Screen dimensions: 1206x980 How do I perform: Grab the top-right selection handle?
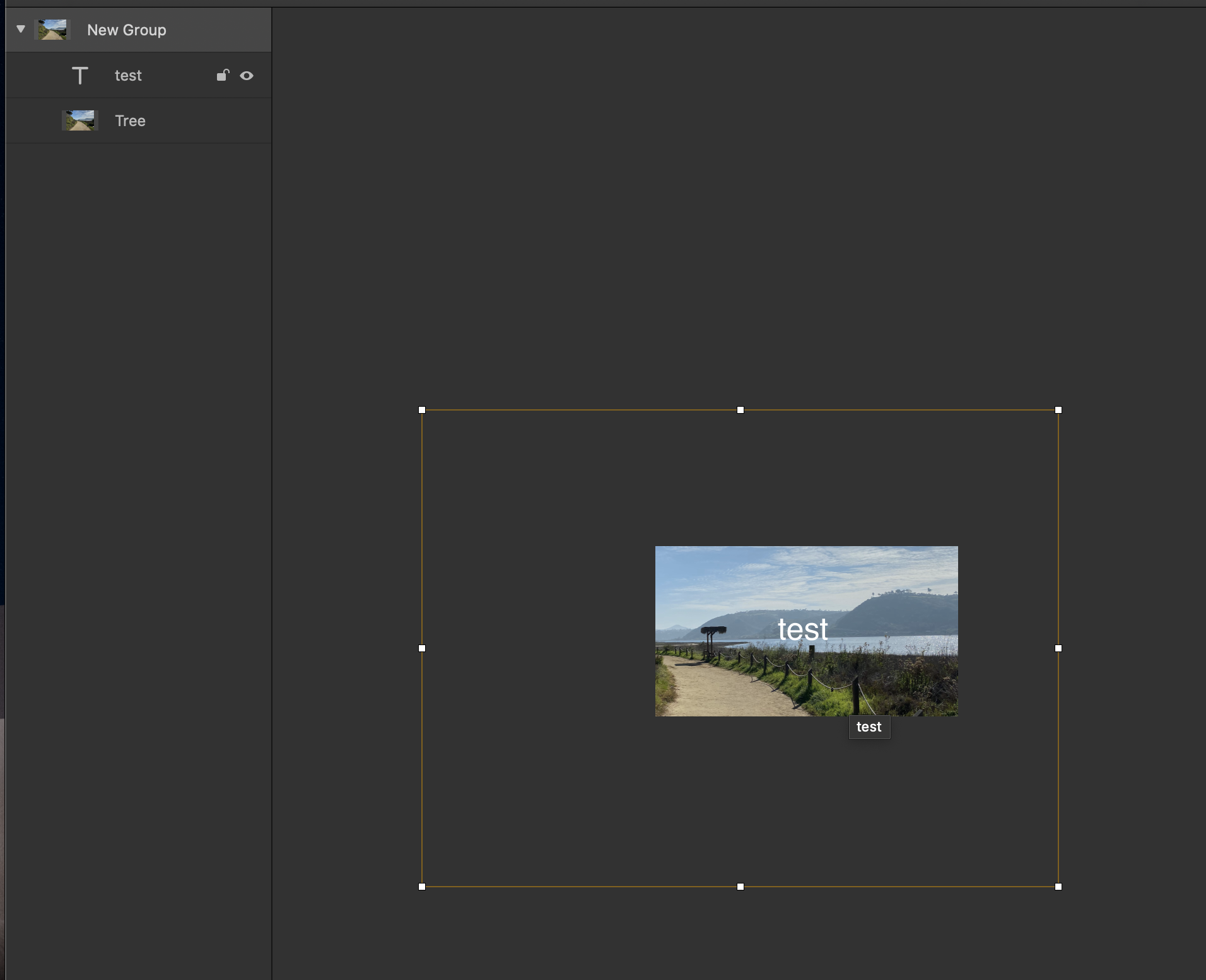[1058, 410]
